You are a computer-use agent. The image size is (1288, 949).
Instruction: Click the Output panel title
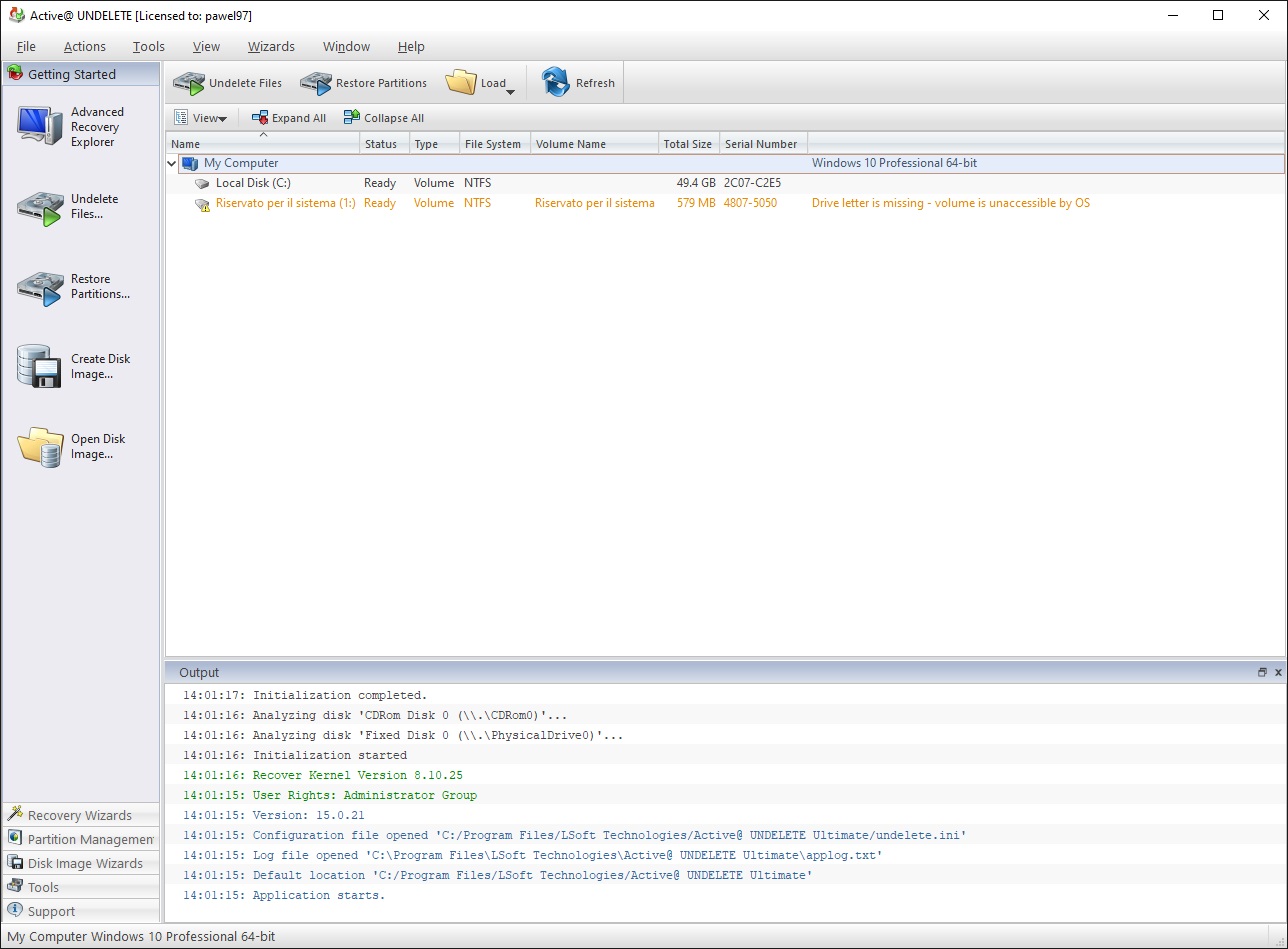(199, 673)
